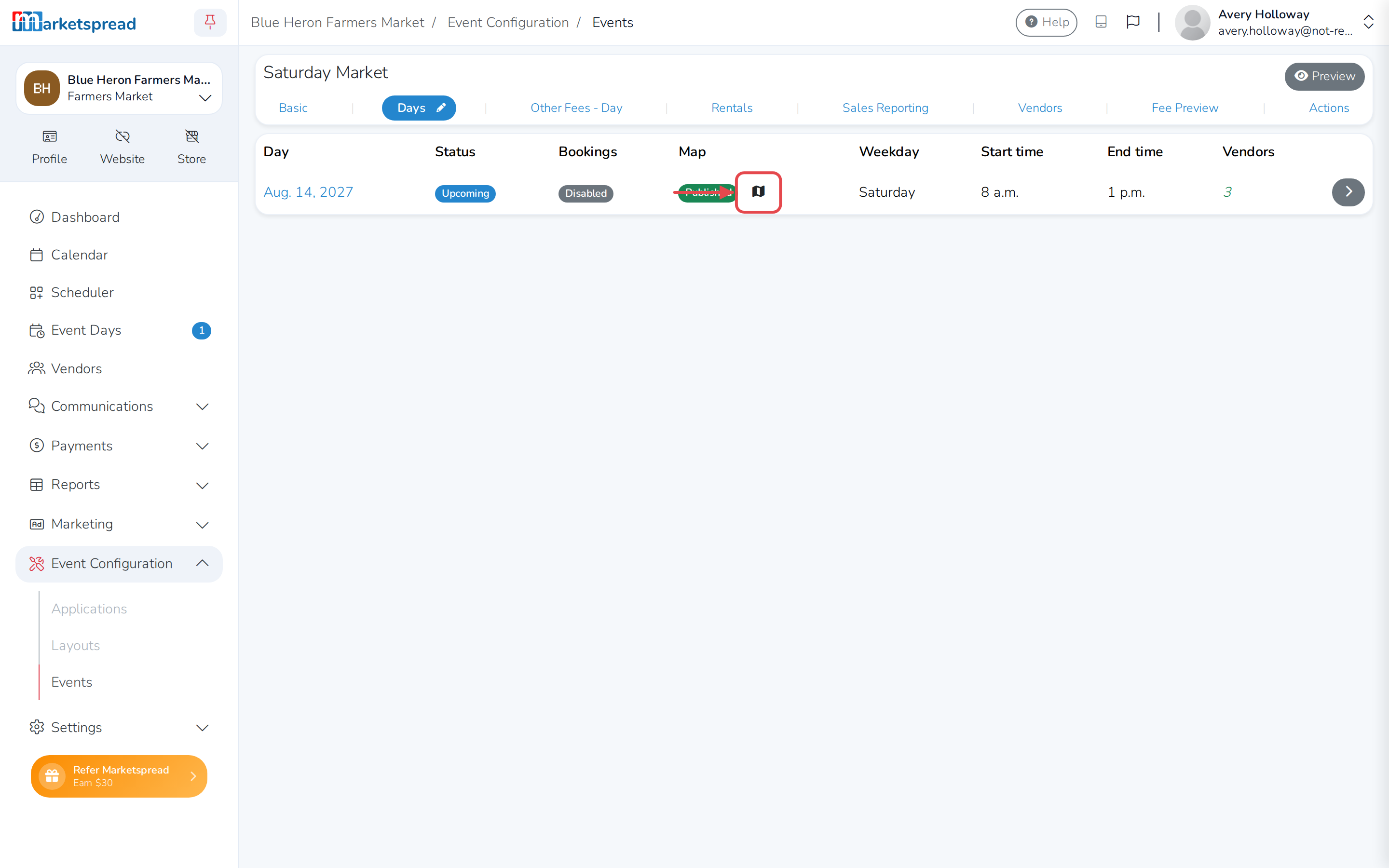Open the Website shortcut icon
1389x868 pixels.
(122, 136)
